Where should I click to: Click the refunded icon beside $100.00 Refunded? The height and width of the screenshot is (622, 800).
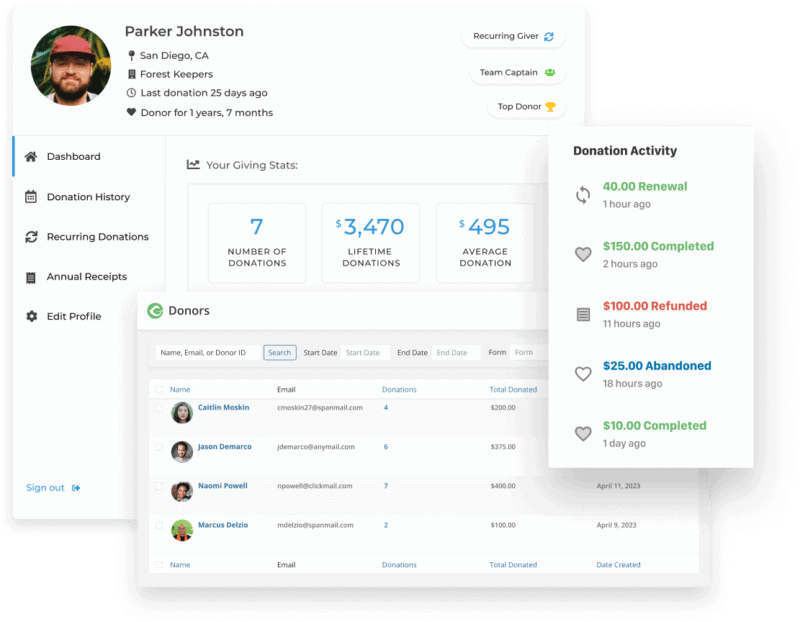tap(583, 315)
